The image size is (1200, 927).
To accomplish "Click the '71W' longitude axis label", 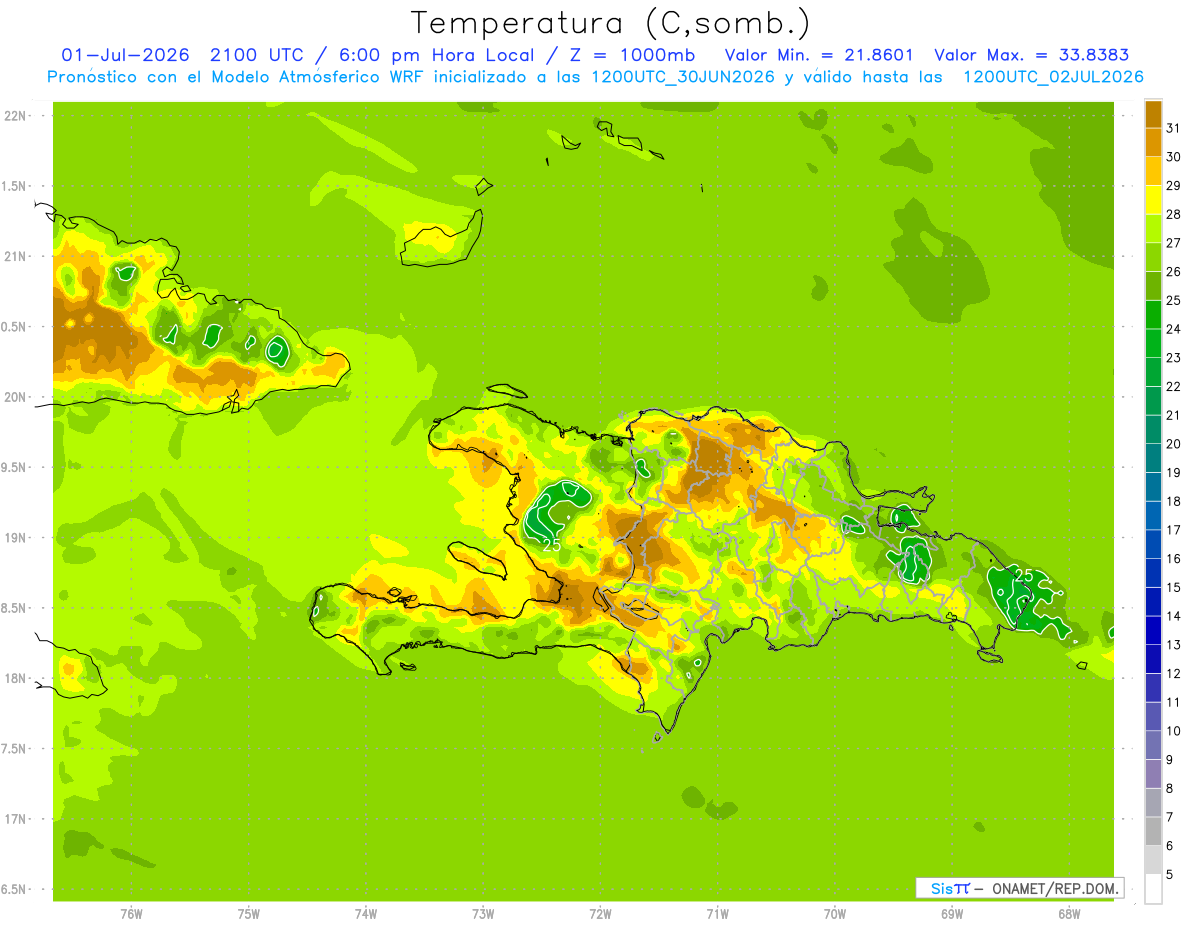I will coord(717,915).
